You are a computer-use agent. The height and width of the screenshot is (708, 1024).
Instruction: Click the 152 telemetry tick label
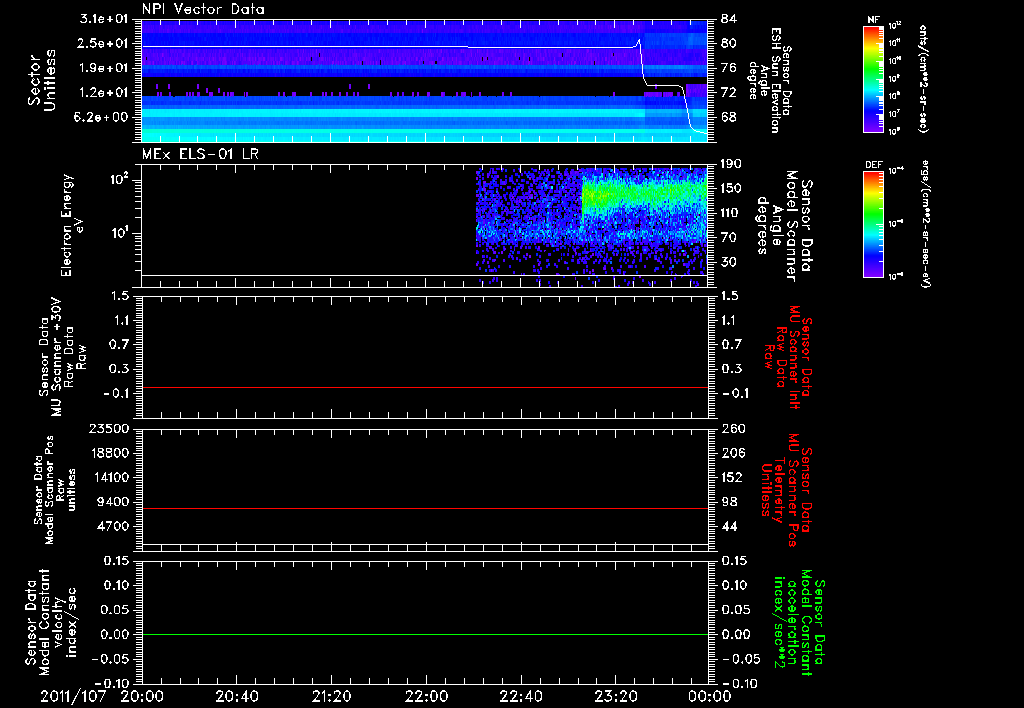733,477
